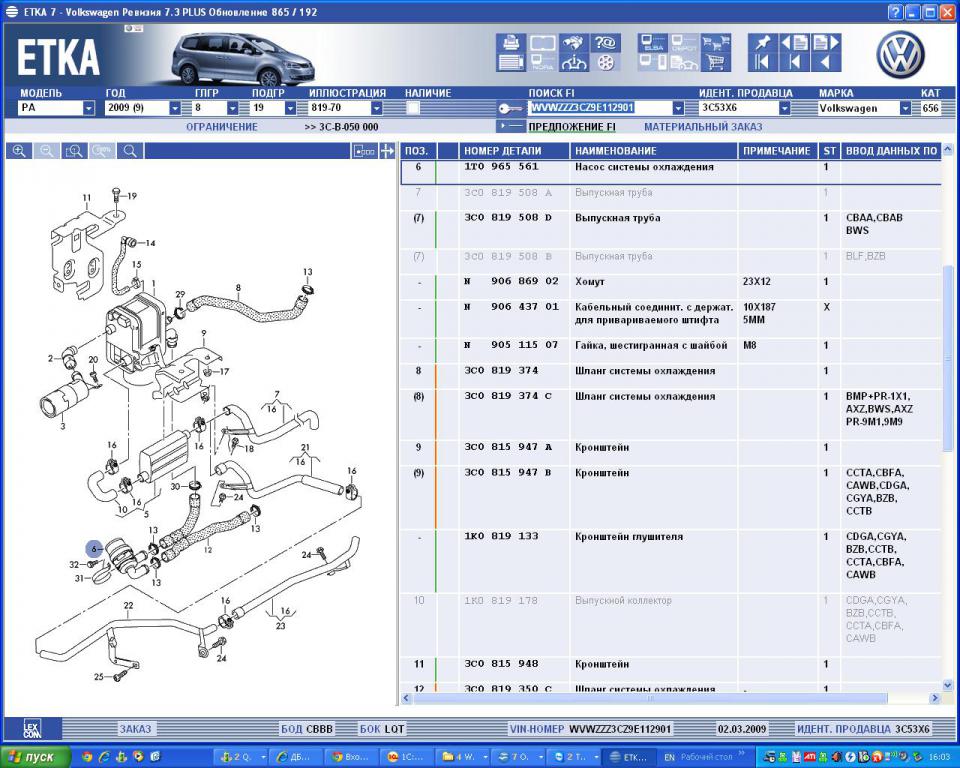Switch to the 1C taskbar item
The image size is (960, 768).
coord(407,757)
